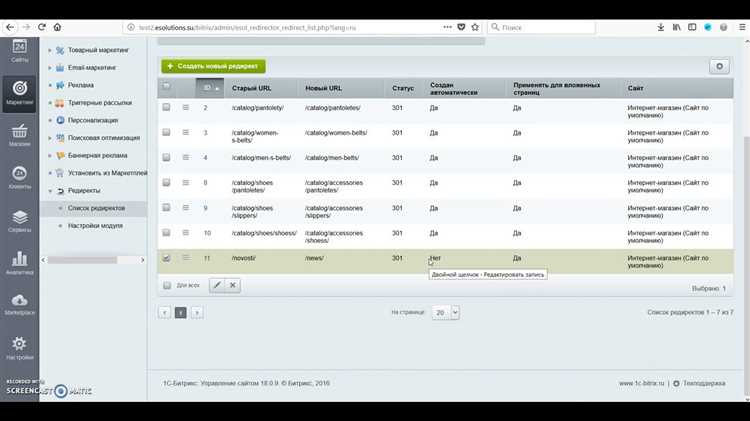Sort by ID column header
Image resolution: width=750 pixels, height=421 pixels.
click(x=210, y=88)
